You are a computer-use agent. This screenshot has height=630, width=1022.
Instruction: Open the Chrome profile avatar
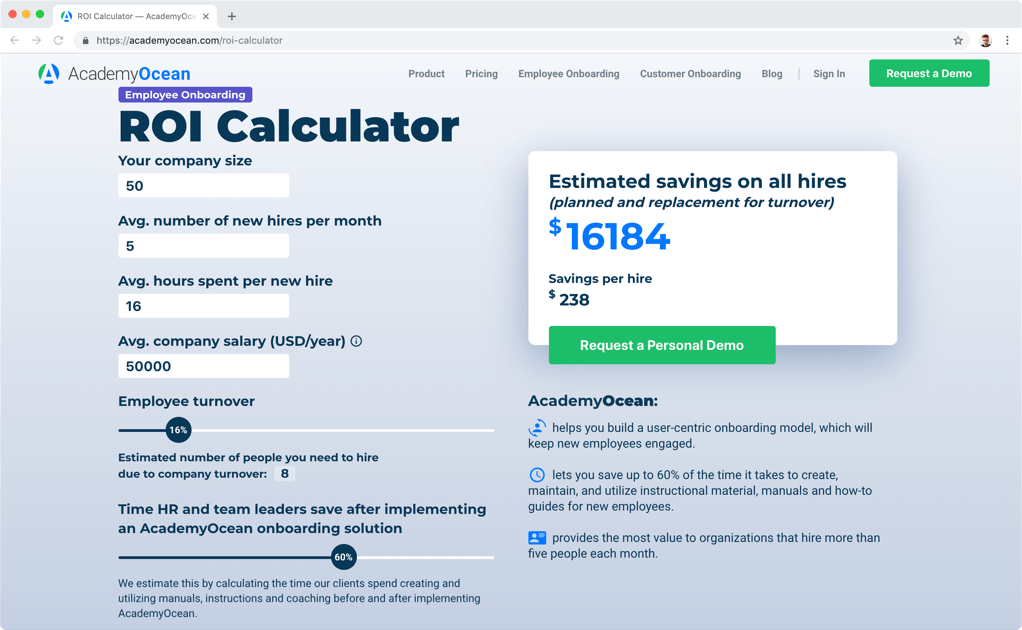tap(986, 40)
